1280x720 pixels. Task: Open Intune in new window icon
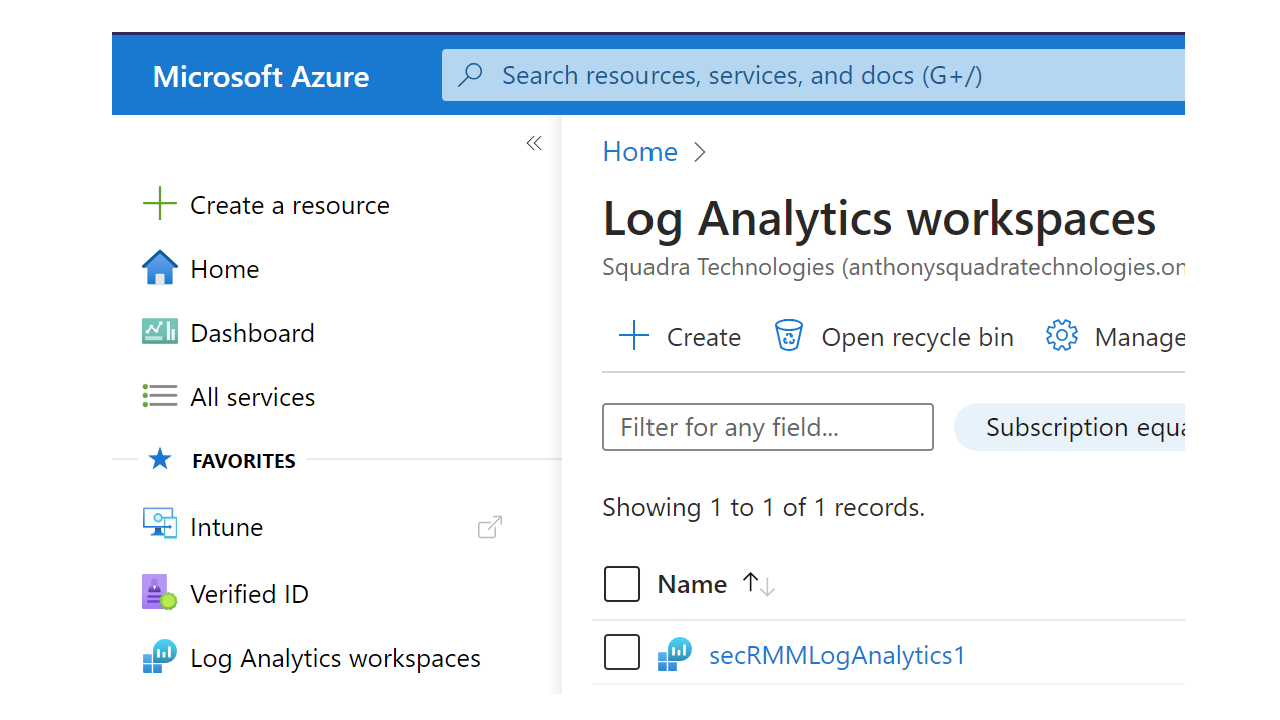(490, 526)
